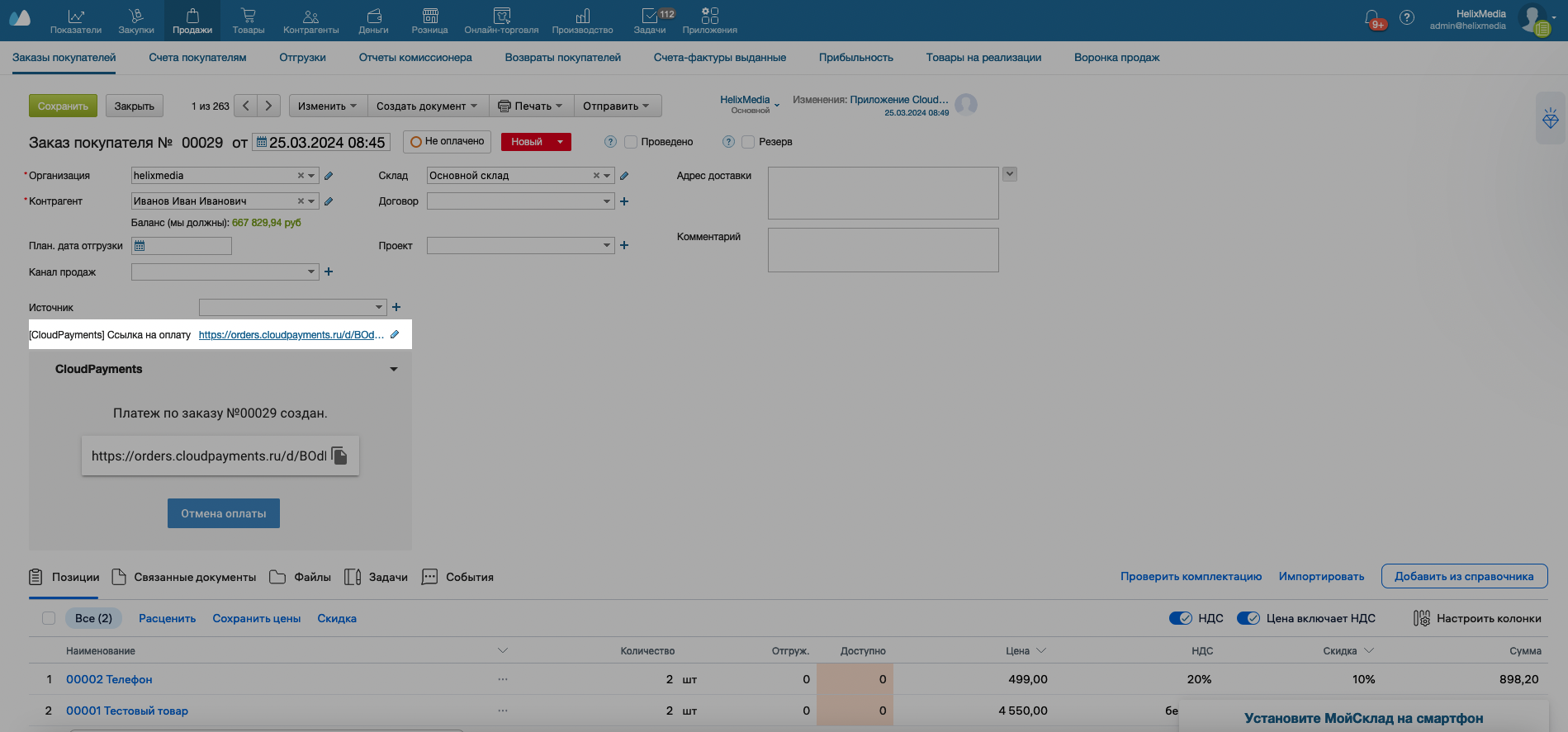Add a new Источник with plus icon

(396, 307)
